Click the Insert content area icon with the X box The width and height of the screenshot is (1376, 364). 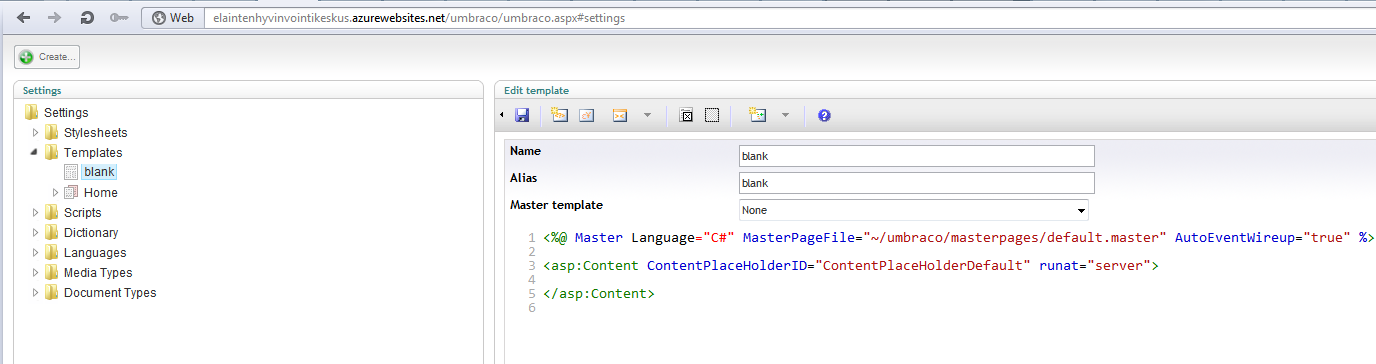[x=686, y=116]
